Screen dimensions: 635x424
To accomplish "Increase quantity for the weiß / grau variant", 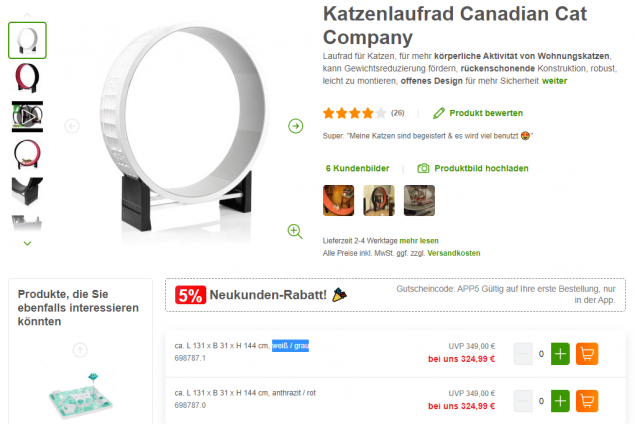I will [x=560, y=354].
